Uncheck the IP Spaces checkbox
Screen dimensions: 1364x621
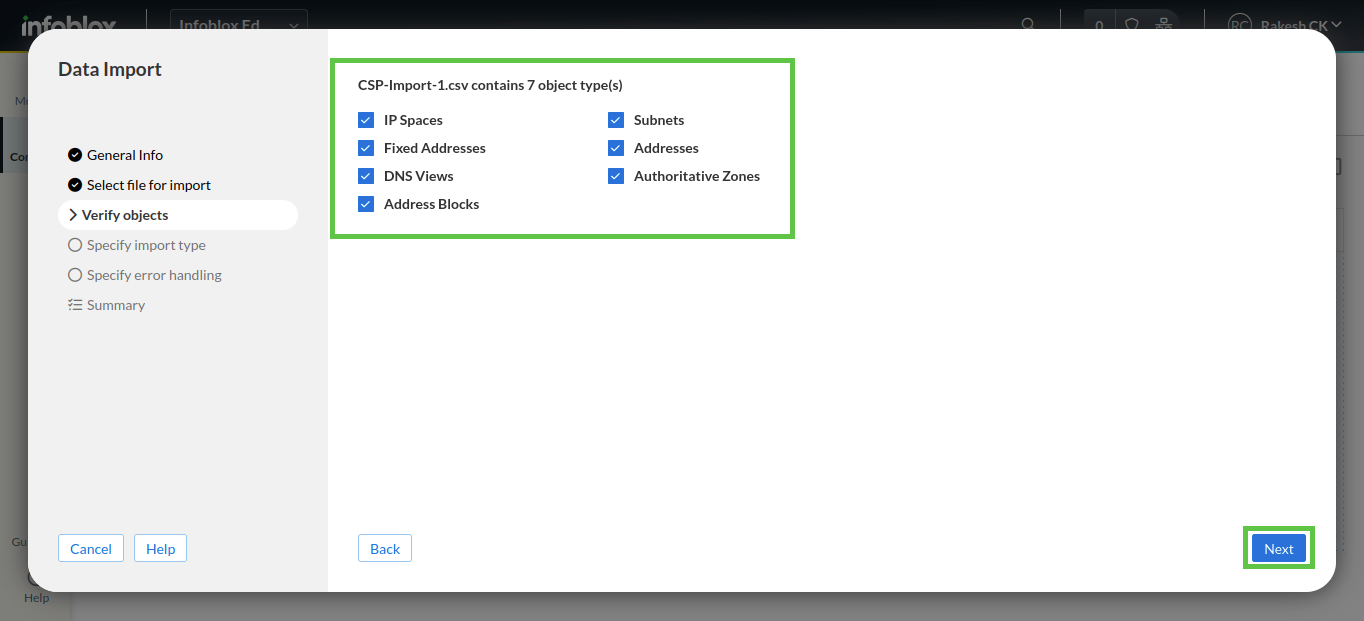(x=366, y=120)
